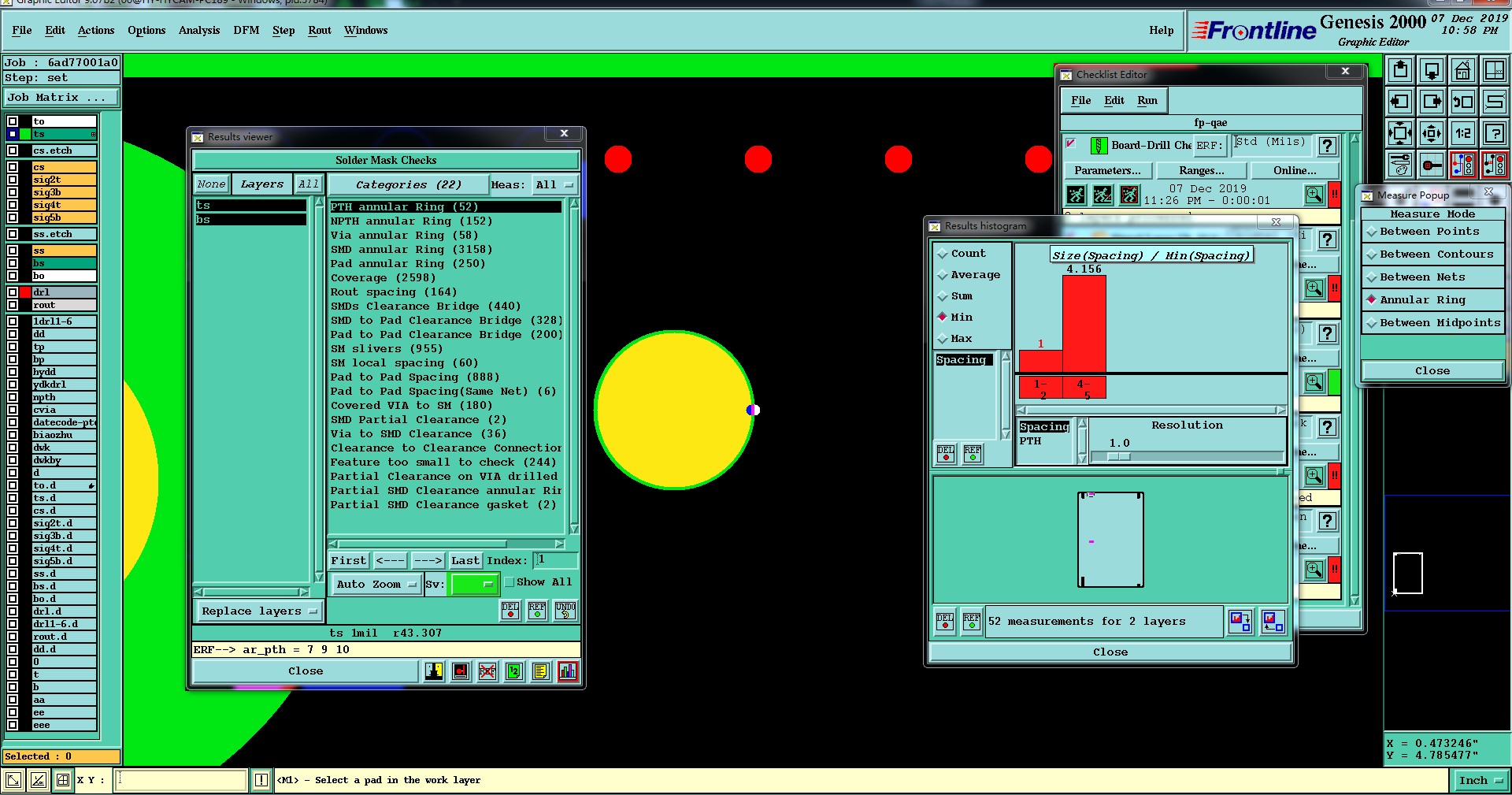1512x795 pixels.
Task: Click the black nets traffic-light icon
Action: 1494,165
